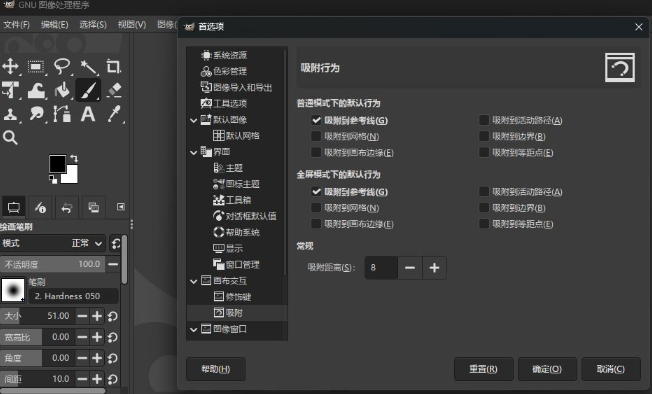
Task: Select the Zoom magnifier tool
Action: click(10, 138)
